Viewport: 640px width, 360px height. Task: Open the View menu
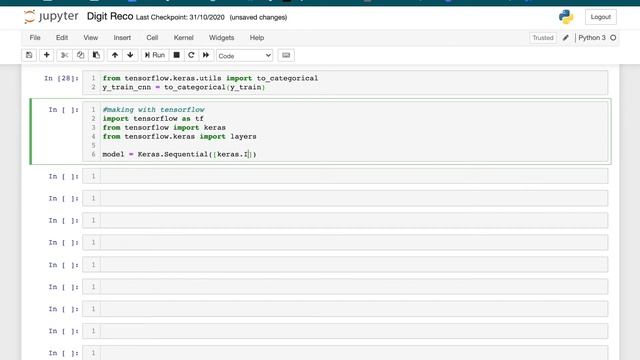(x=91, y=38)
